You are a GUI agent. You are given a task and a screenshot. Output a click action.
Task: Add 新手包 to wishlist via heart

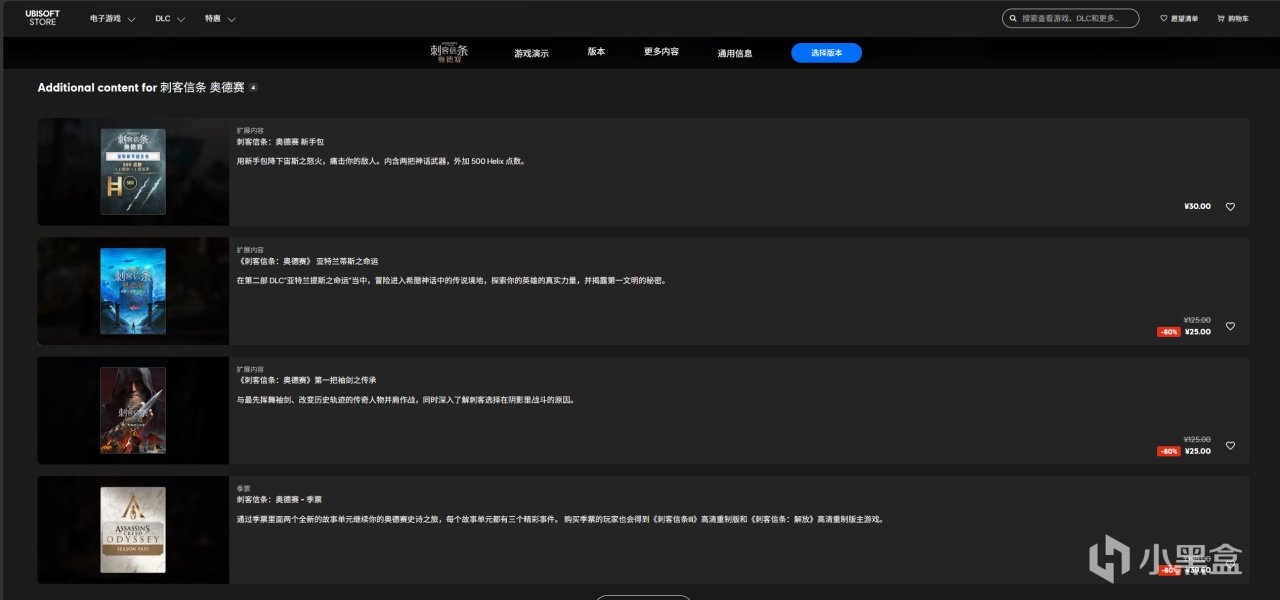pos(1230,207)
